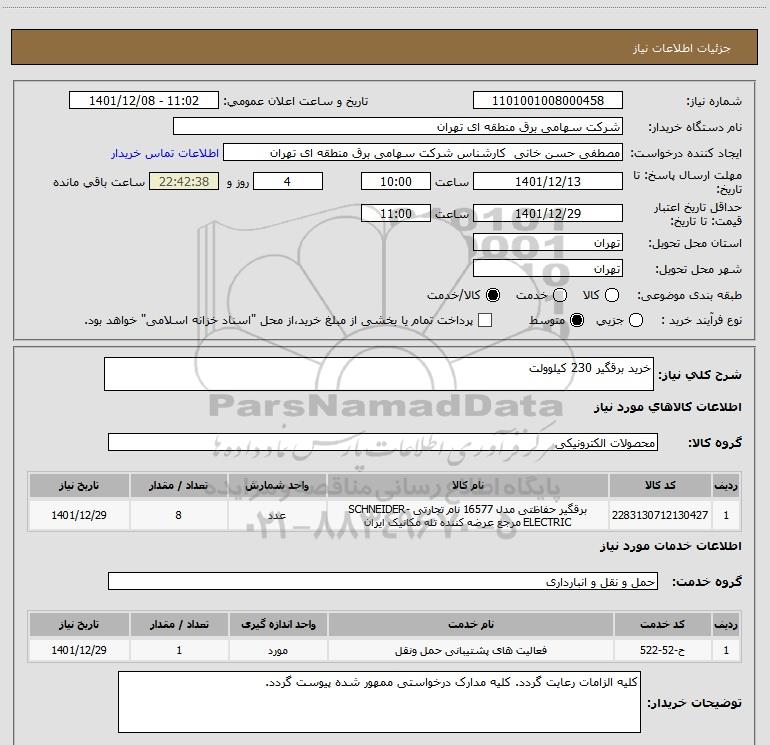Click goods table header تعداد / مقدار

coord(179,485)
